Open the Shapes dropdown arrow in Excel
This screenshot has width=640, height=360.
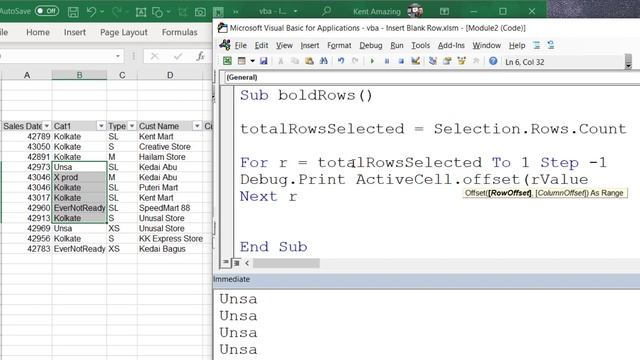(x=168, y=12)
